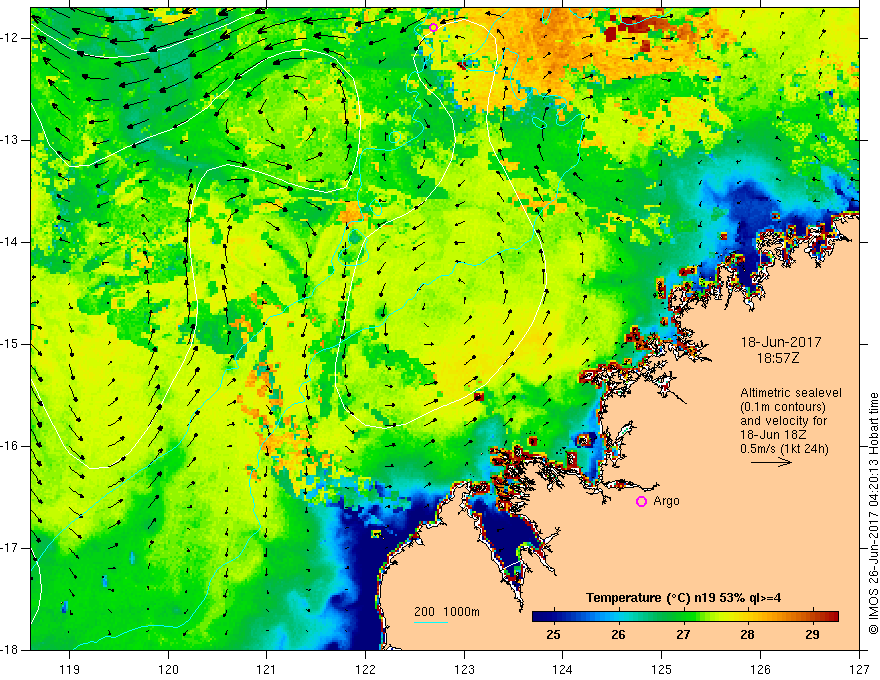The image size is (880, 680).
Task: Click latitude axis label "-16"
Action: point(10,446)
